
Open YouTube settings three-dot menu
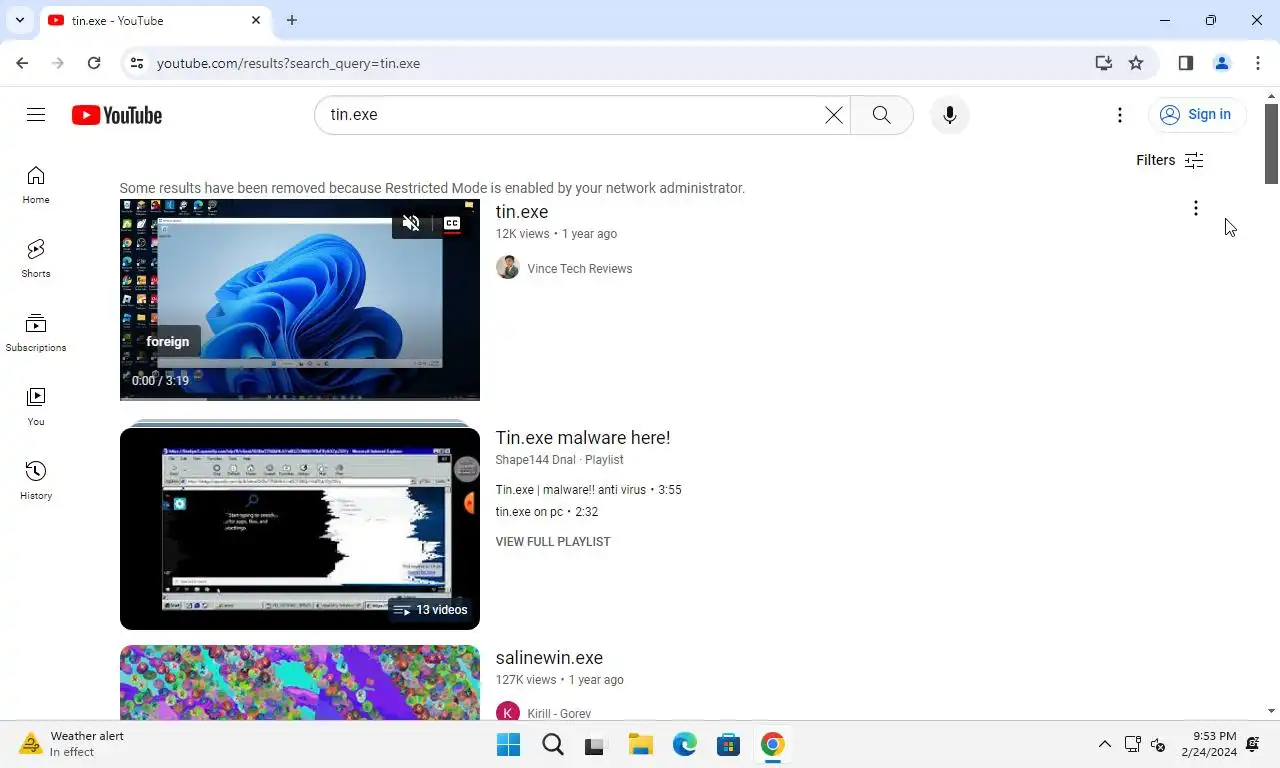point(1120,115)
